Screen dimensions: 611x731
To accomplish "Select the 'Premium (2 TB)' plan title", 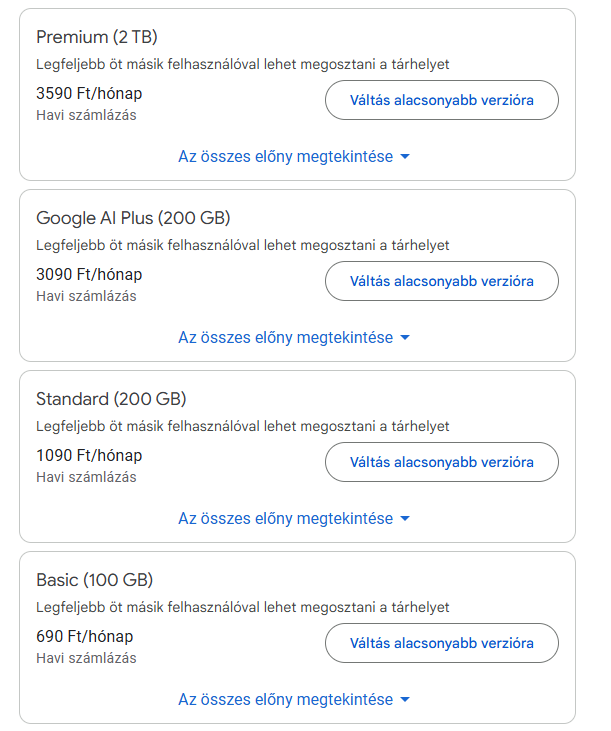I will point(97,37).
